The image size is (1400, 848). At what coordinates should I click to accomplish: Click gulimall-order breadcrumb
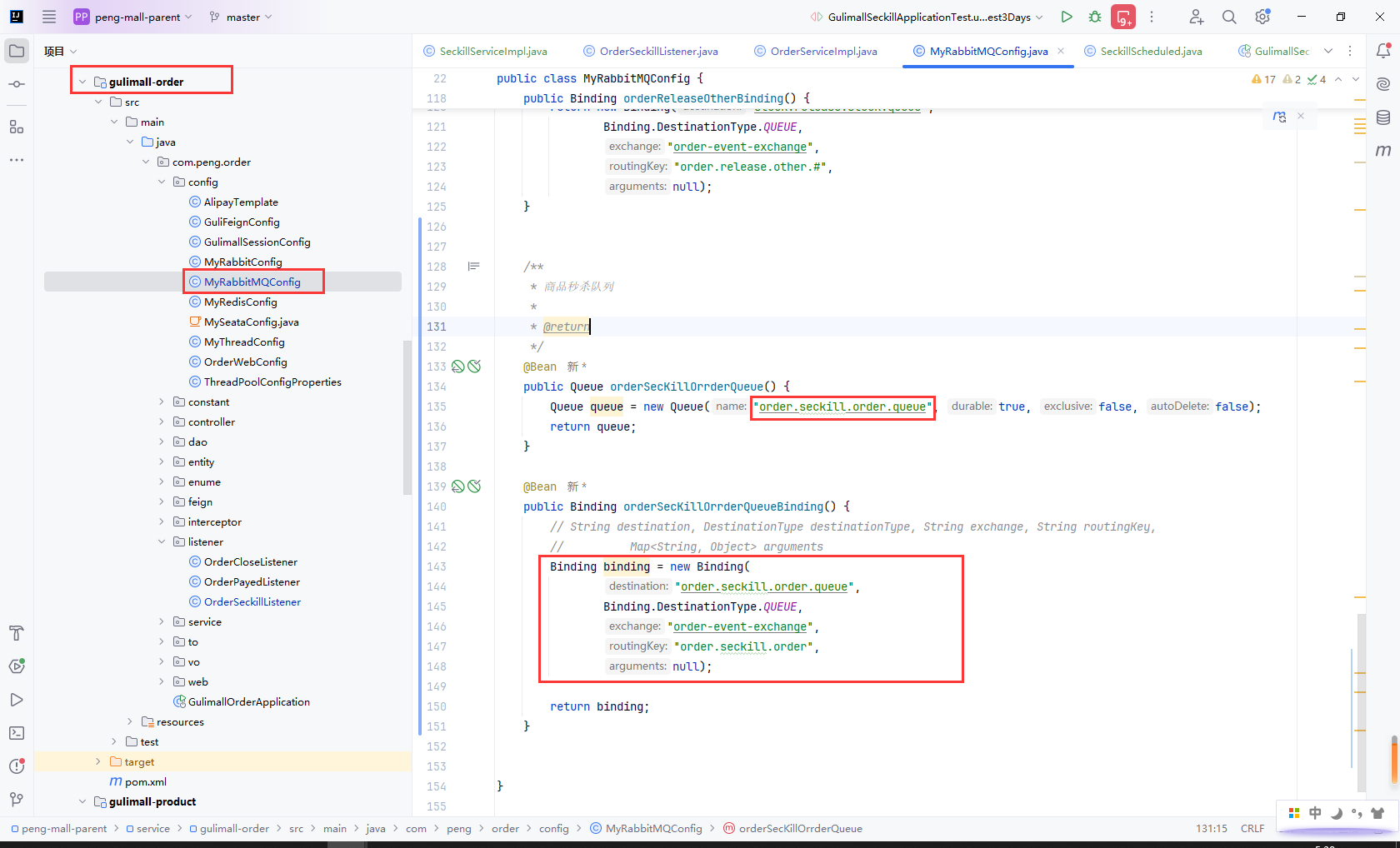click(x=229, y=828)
